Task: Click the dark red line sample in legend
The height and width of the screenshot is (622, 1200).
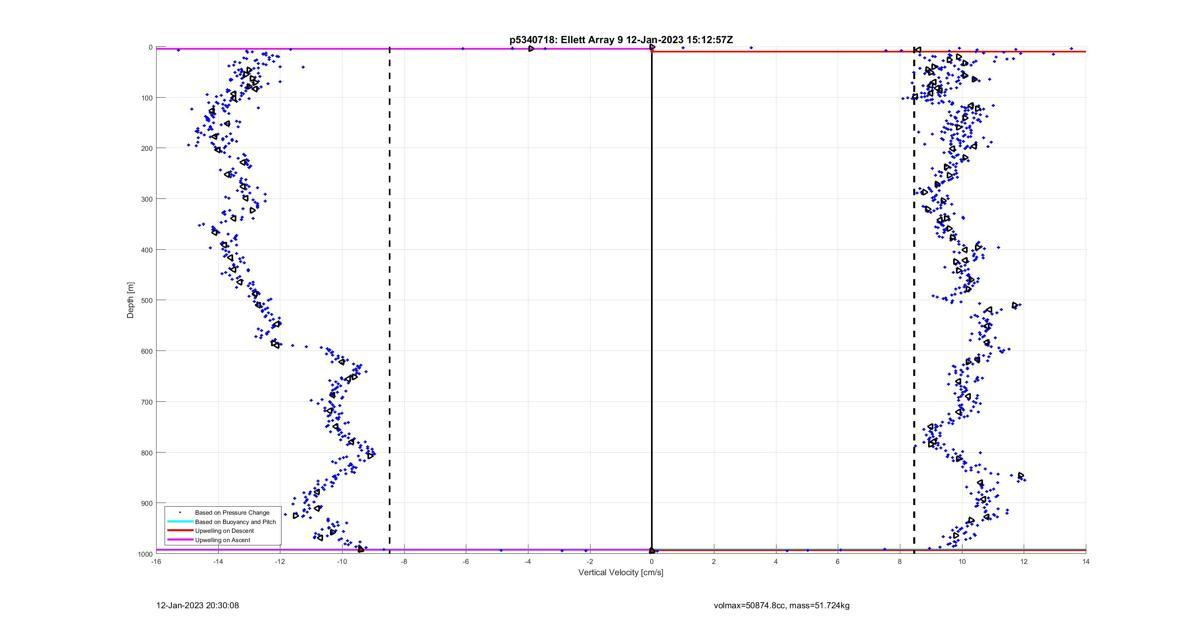Action: click(x=180, y=531)
